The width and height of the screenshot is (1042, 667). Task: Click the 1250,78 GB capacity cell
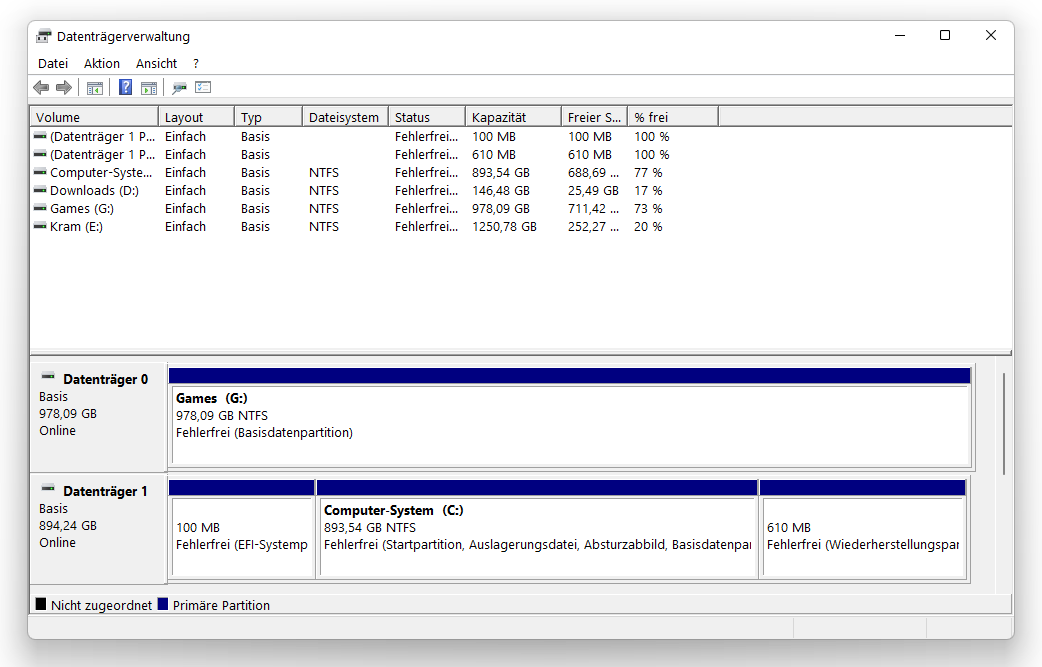pos(504,227)
